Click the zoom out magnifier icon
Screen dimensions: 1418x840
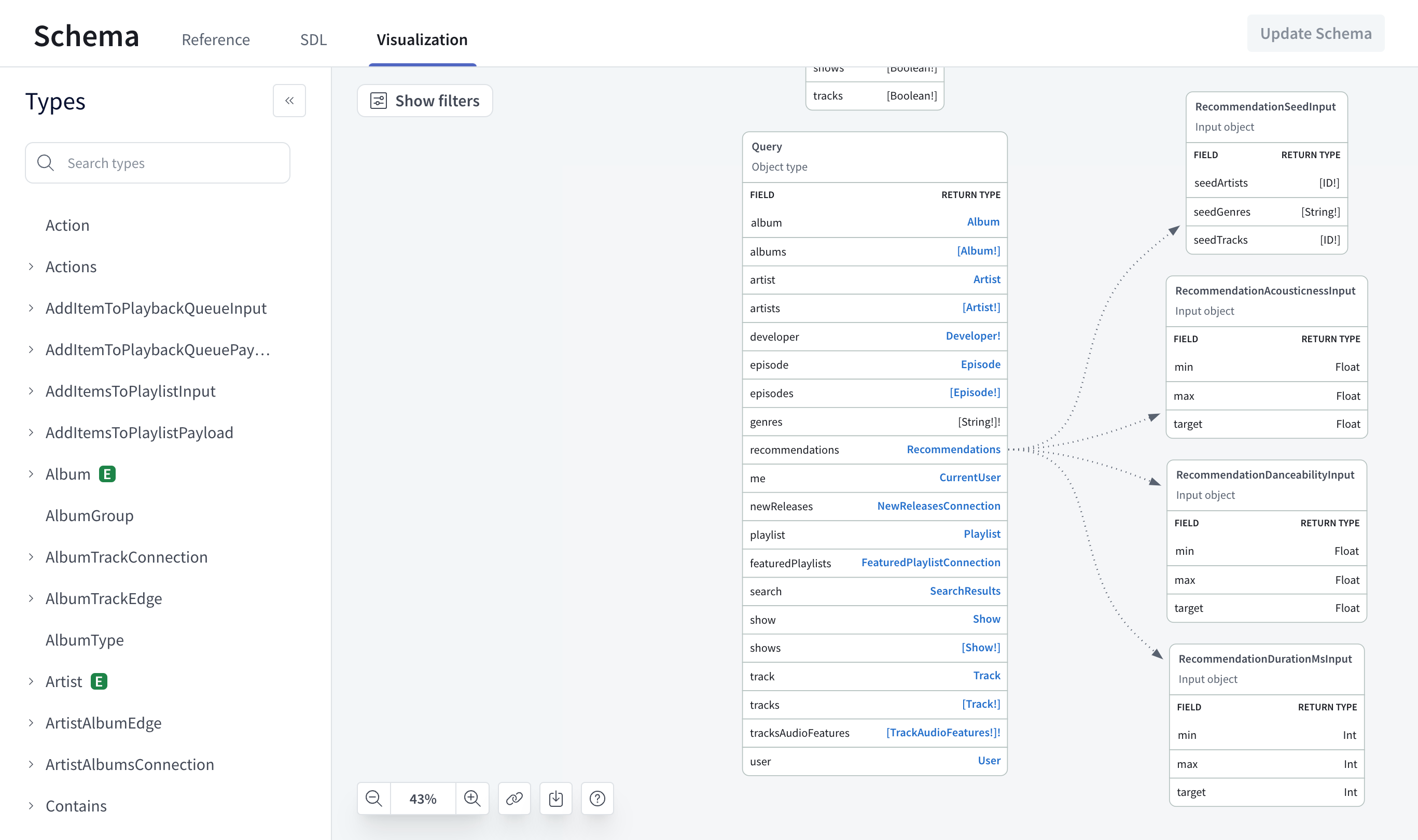pyautogui.click(x=373, y=799)
